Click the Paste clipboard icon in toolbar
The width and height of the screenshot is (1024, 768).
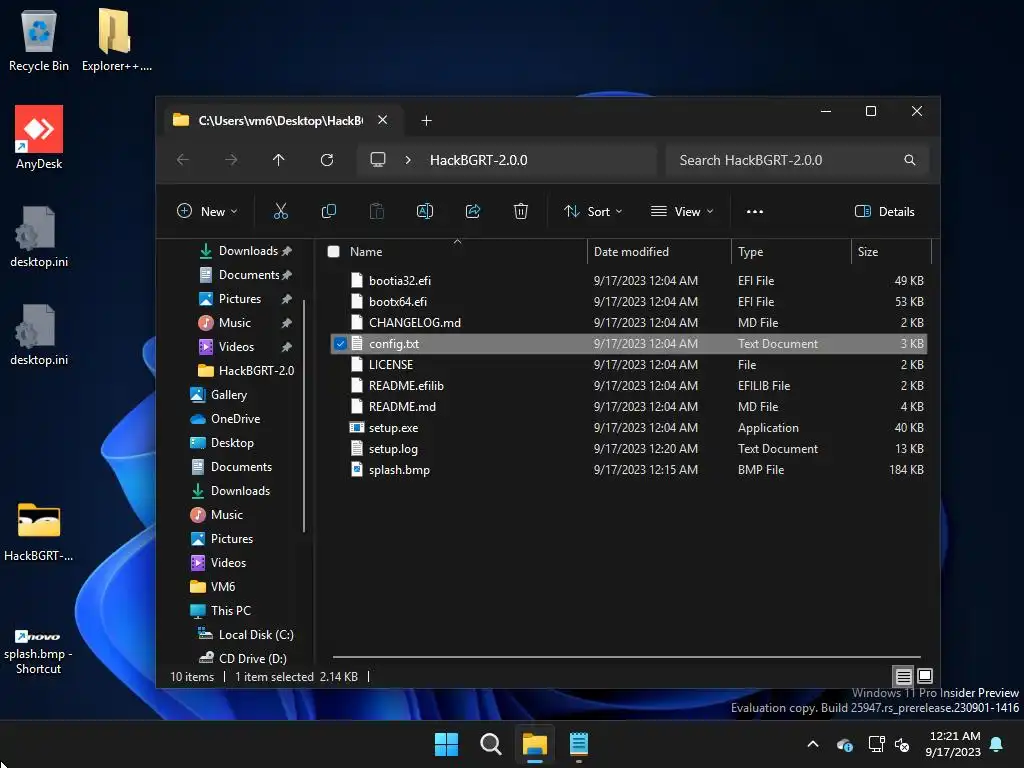(x=377, y=211)
